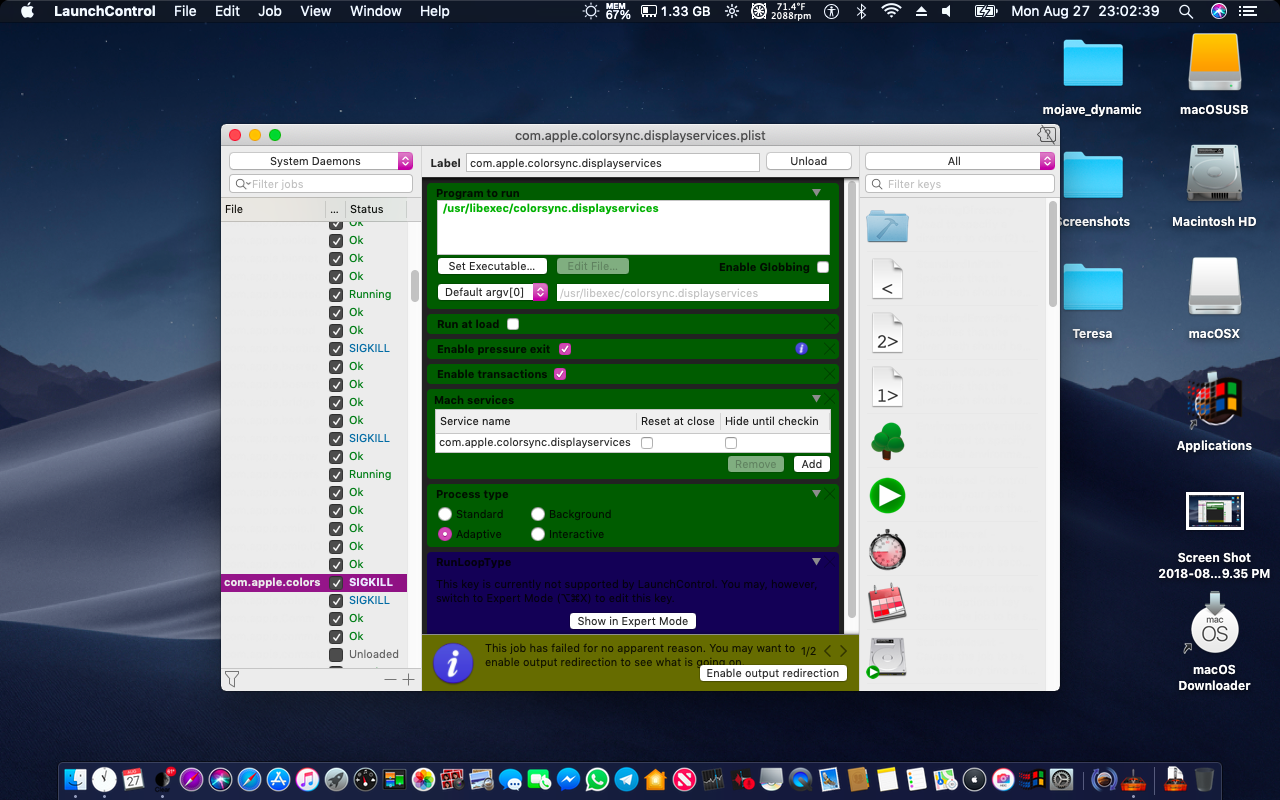Uncheck Enable transactions
The image size is (1280, 800).
click(560, 374)
